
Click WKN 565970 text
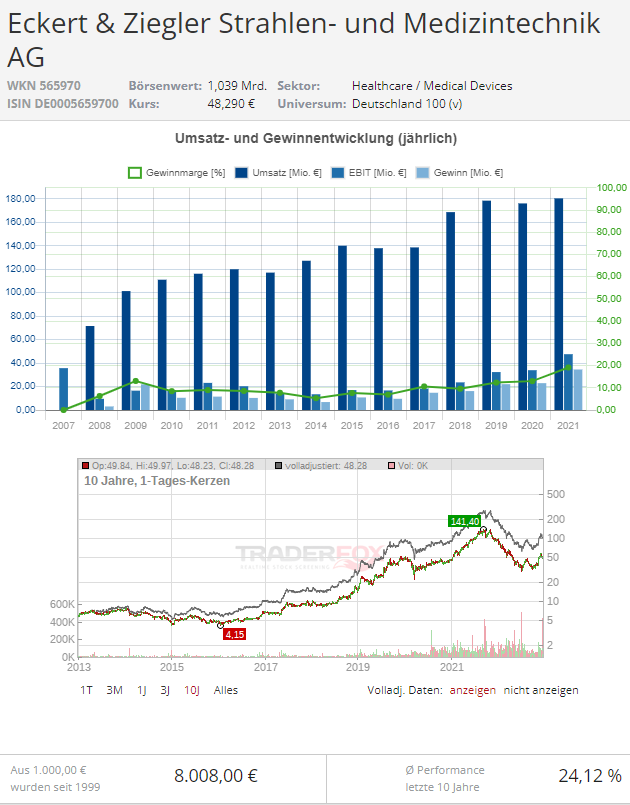tap(44, 86)
